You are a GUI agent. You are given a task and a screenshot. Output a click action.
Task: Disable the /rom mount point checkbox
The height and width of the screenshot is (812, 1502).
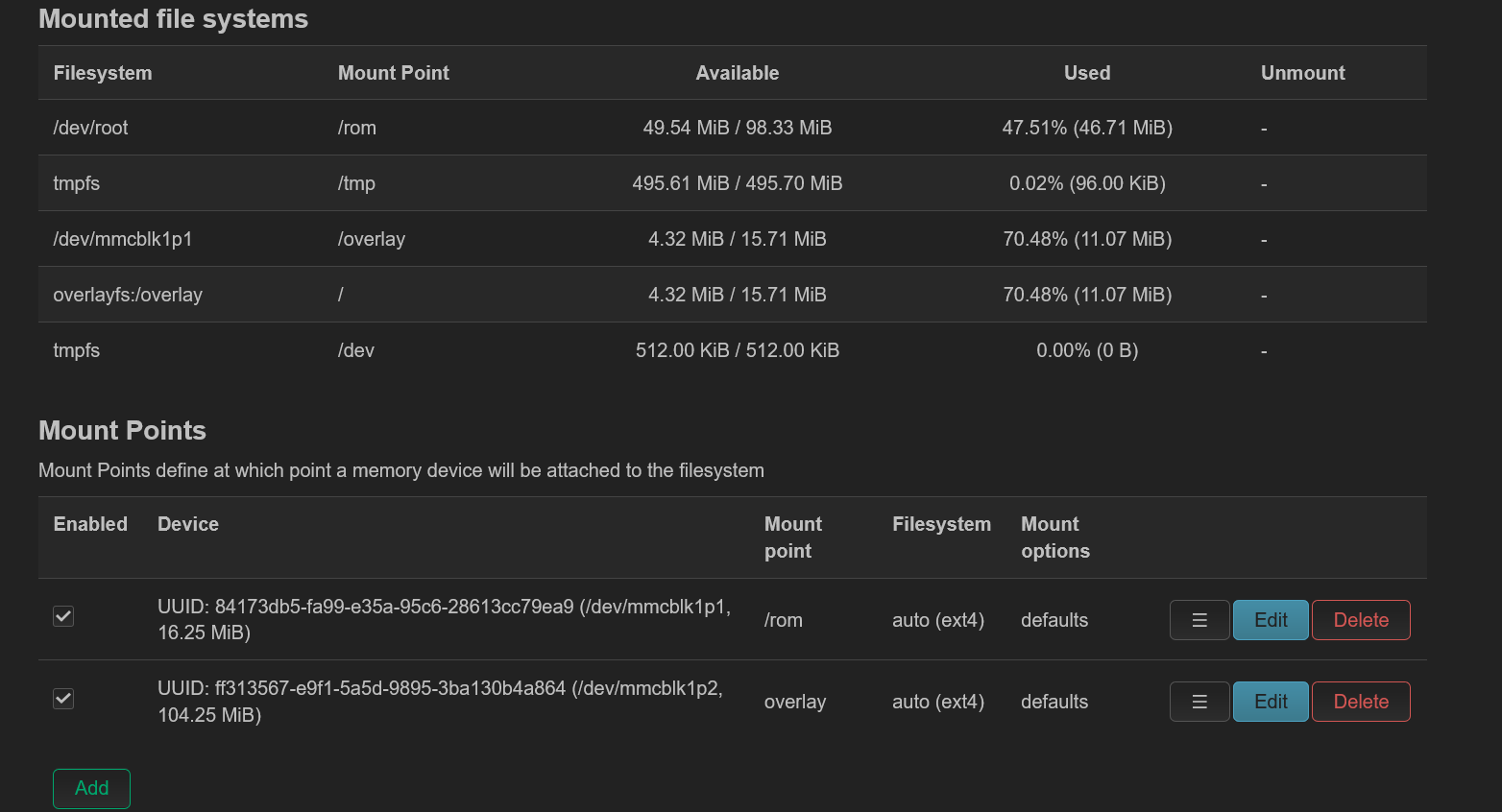click(x=63, y=616)
